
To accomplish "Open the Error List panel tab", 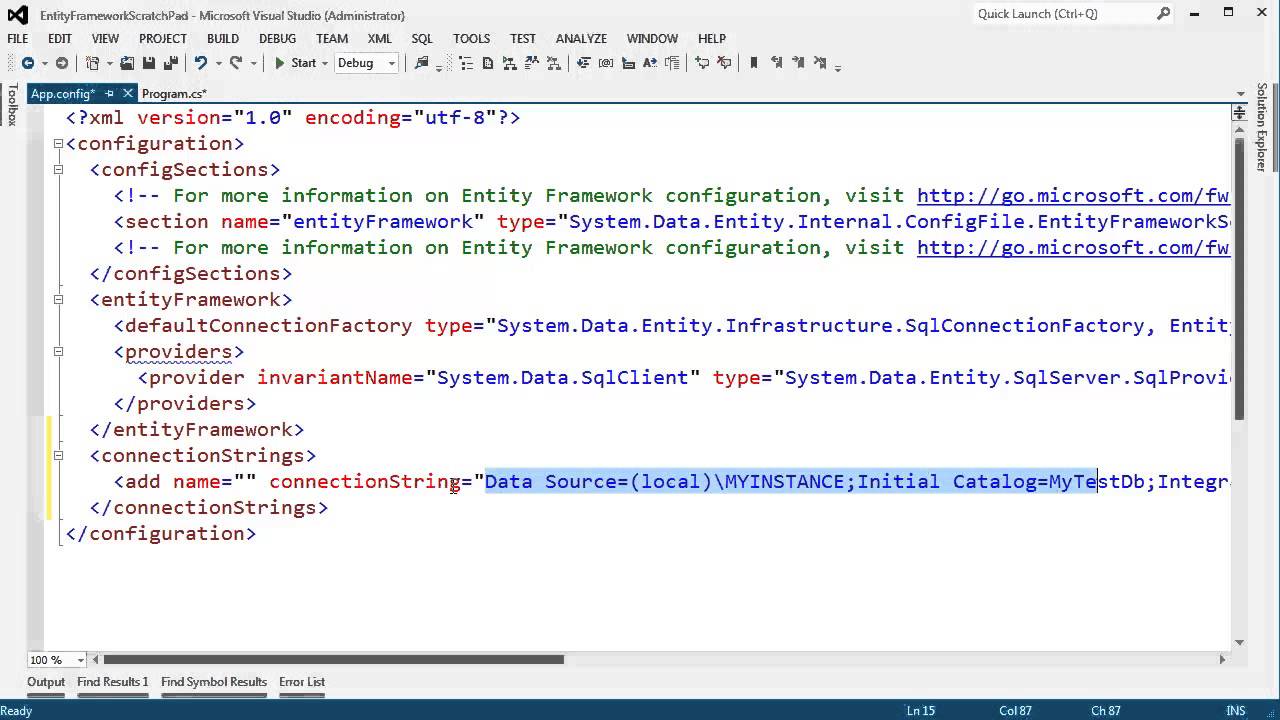I will point(302,682).
